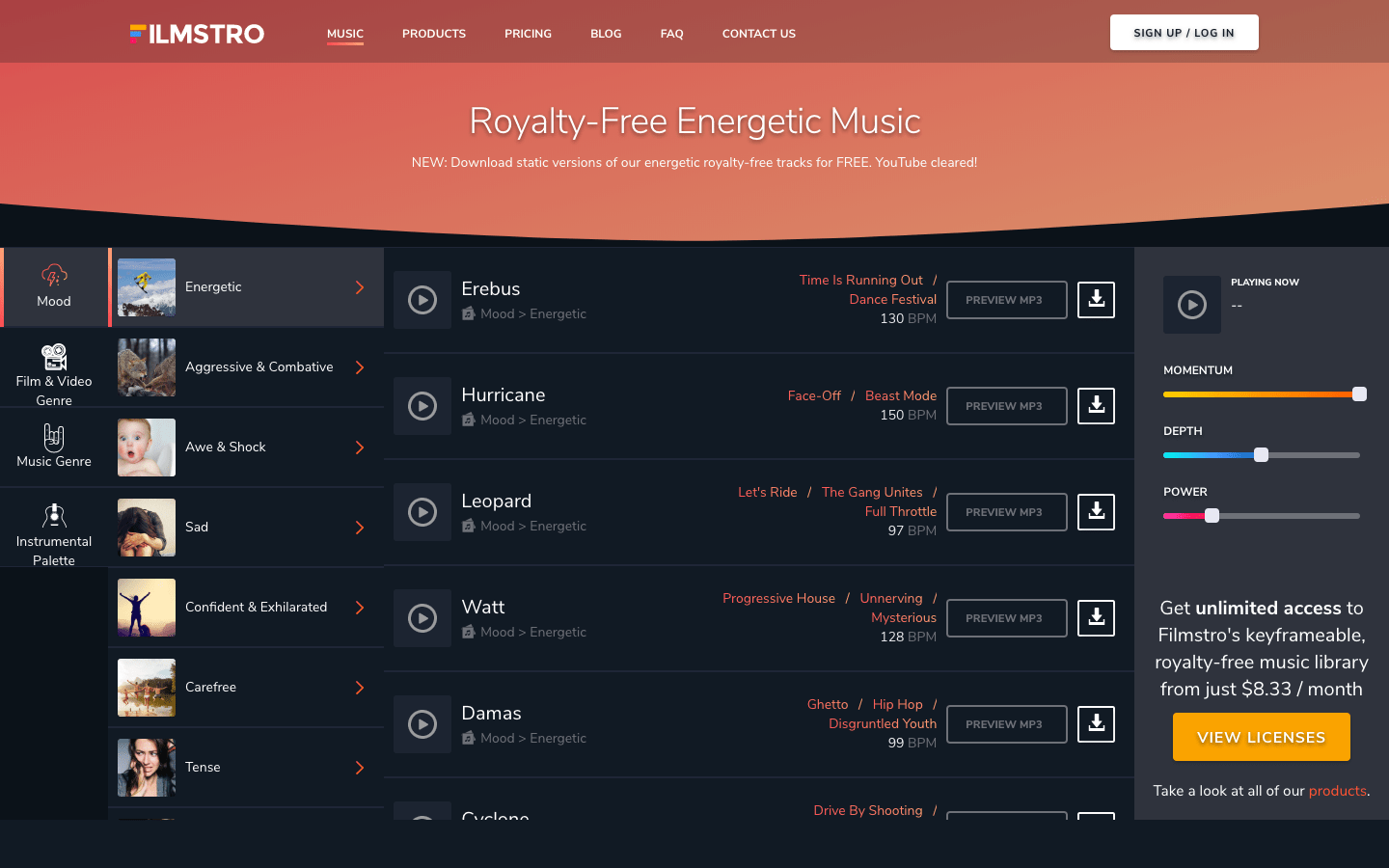Open the Music nav tab
This screenshot has width=1389, height=868.
click(x=345, y=34)
